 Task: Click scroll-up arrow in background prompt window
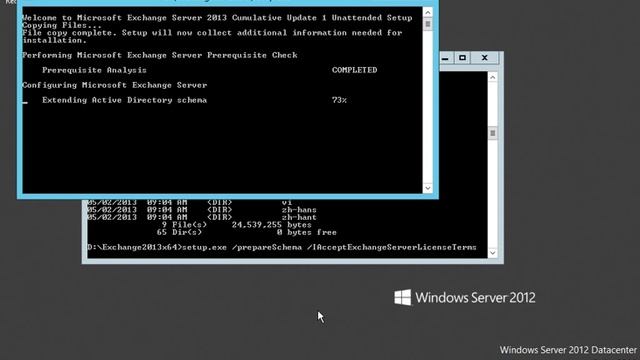[x=493, y=77]
